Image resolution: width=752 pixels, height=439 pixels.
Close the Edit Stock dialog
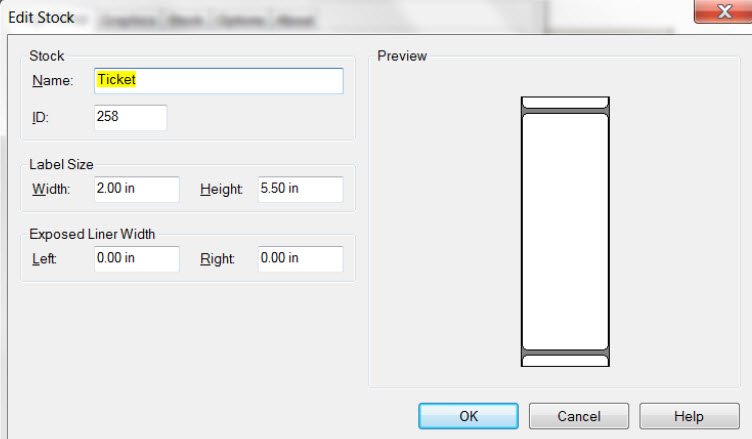coord(724,11)
